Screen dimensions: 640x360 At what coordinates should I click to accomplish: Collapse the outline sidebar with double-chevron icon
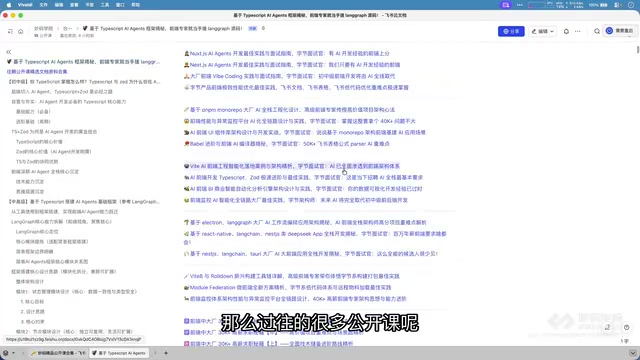click(9, 52)
